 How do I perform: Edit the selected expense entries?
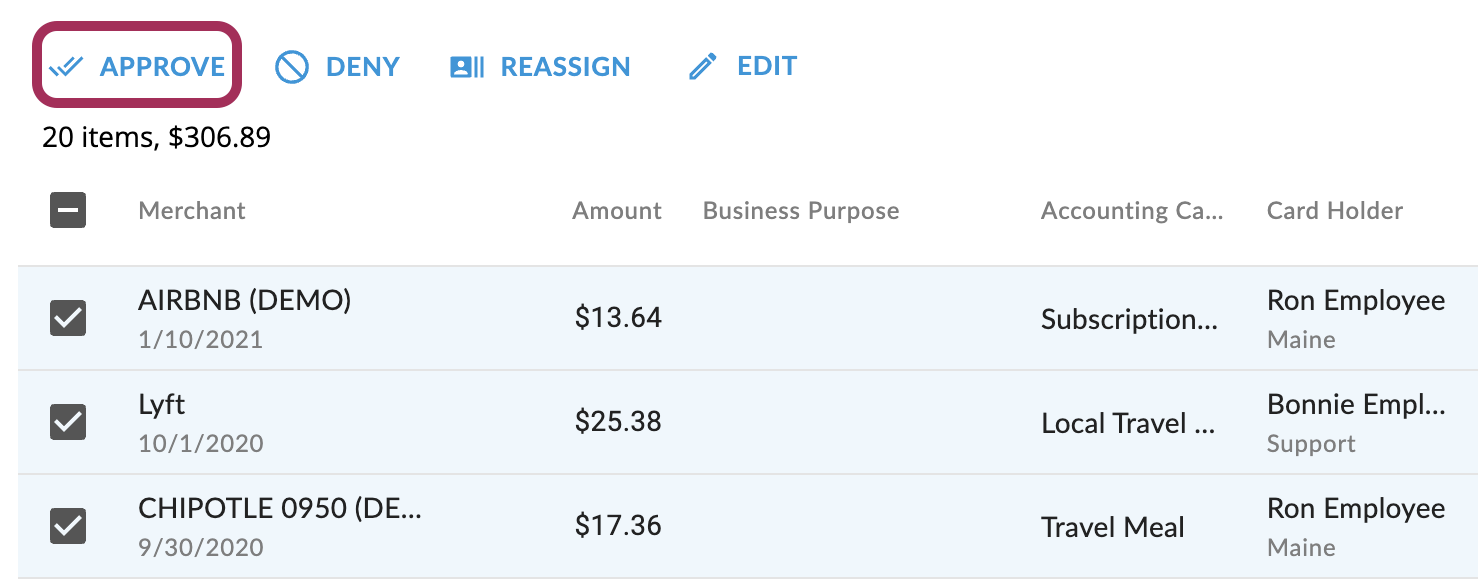767,66
